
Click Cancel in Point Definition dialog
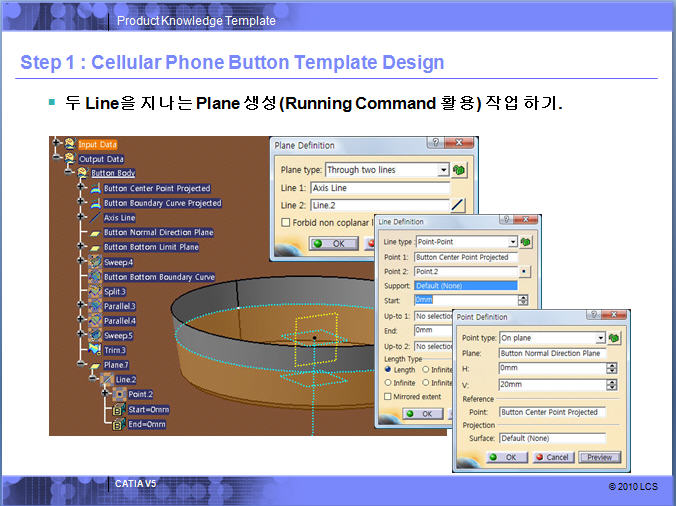click(552, 457)
